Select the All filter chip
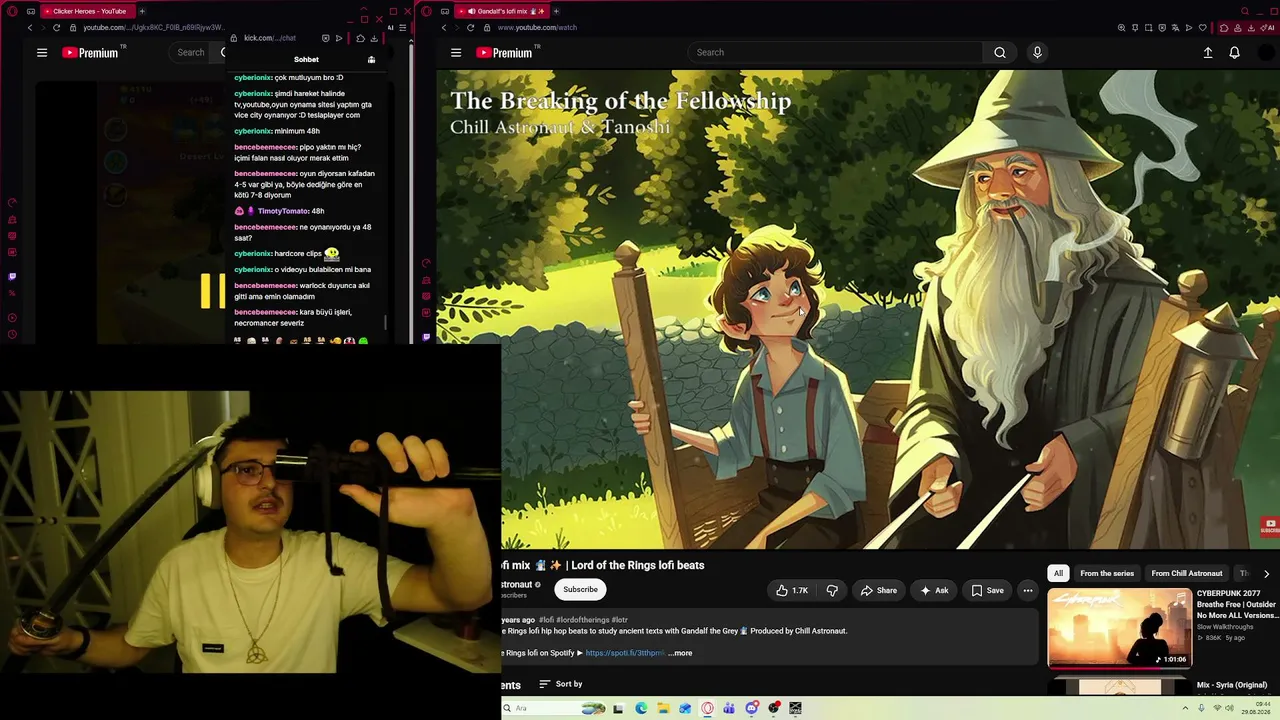Viewport: 1280px width, 720px height. (x=1058, y=573)
